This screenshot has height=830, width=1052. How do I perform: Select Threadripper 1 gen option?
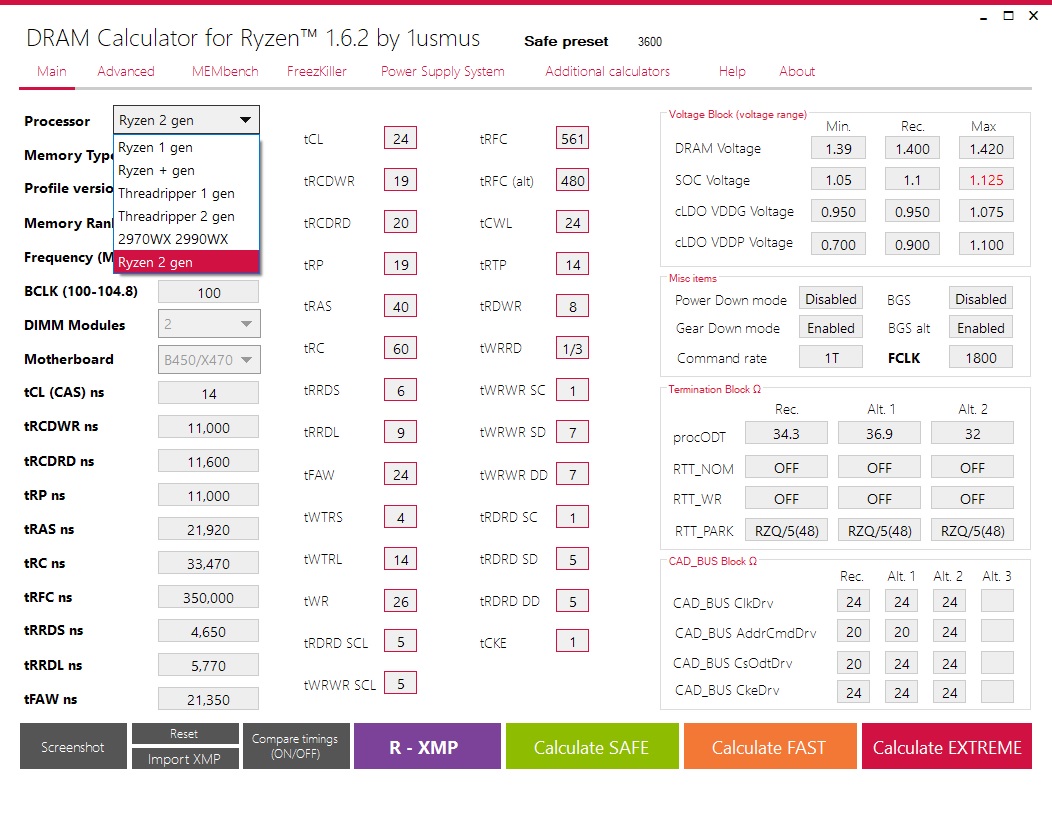(187, 193)
